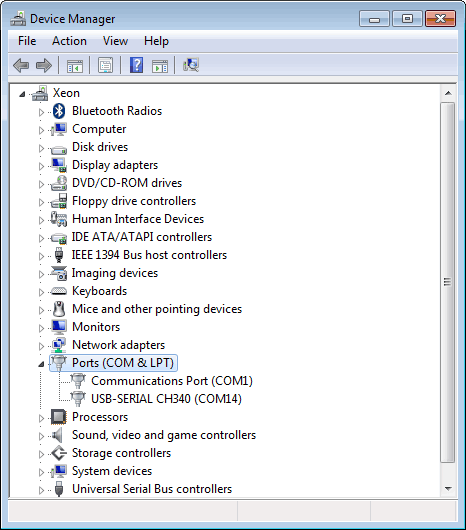Screen dimensions: 466x530
Task: Expand Universal Serial Bus controllers
Action: pyautogui.click(x=41, y=490)
